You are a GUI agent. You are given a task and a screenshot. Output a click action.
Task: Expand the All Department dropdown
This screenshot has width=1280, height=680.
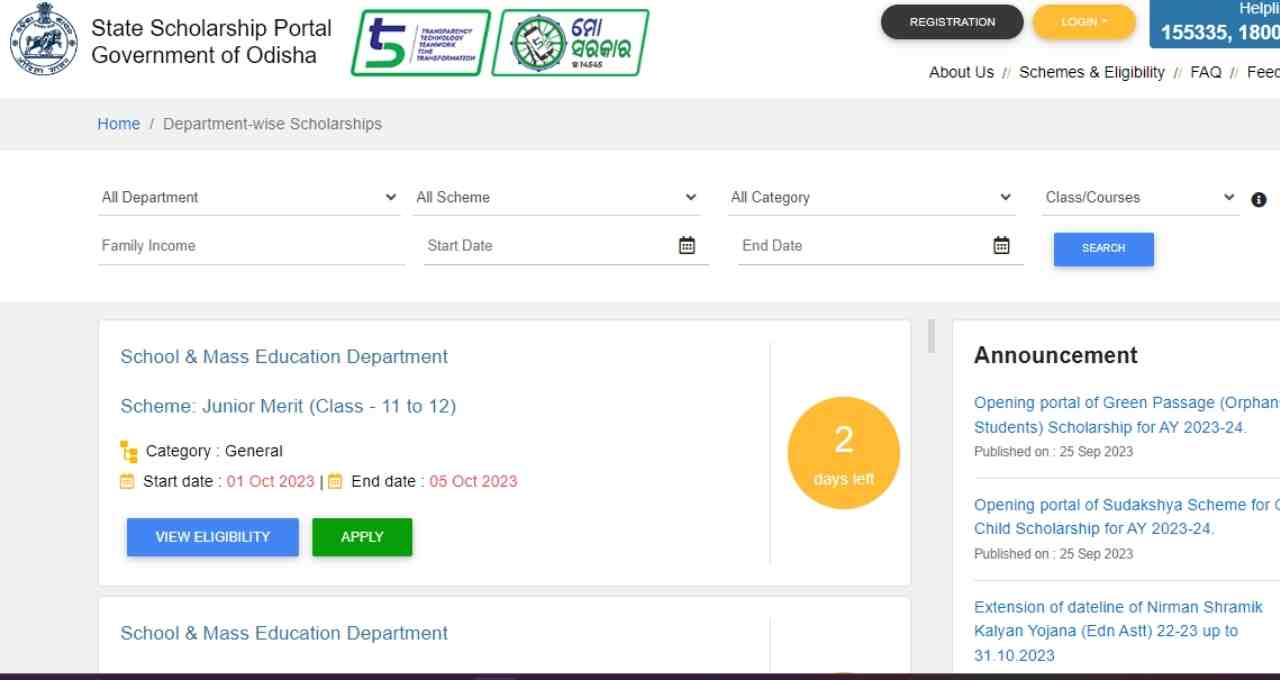coord(249,198)
